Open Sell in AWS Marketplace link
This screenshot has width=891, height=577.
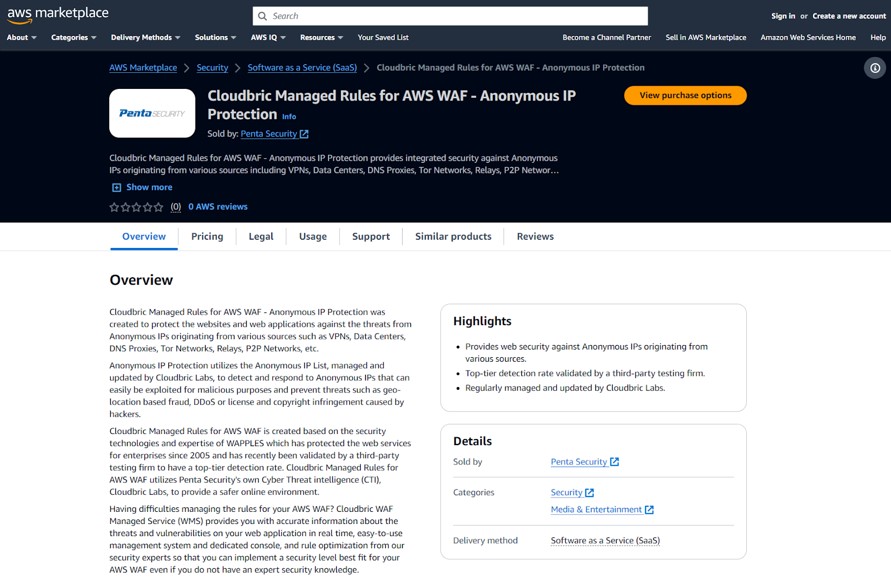click(x=706, y=38)
